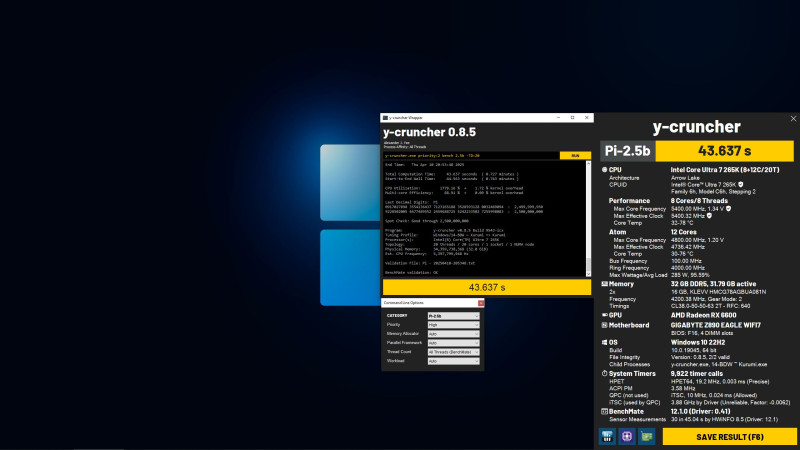
Task: Click the BenchMate section icon
Action: pyautogui.click(x=604, y=411)
